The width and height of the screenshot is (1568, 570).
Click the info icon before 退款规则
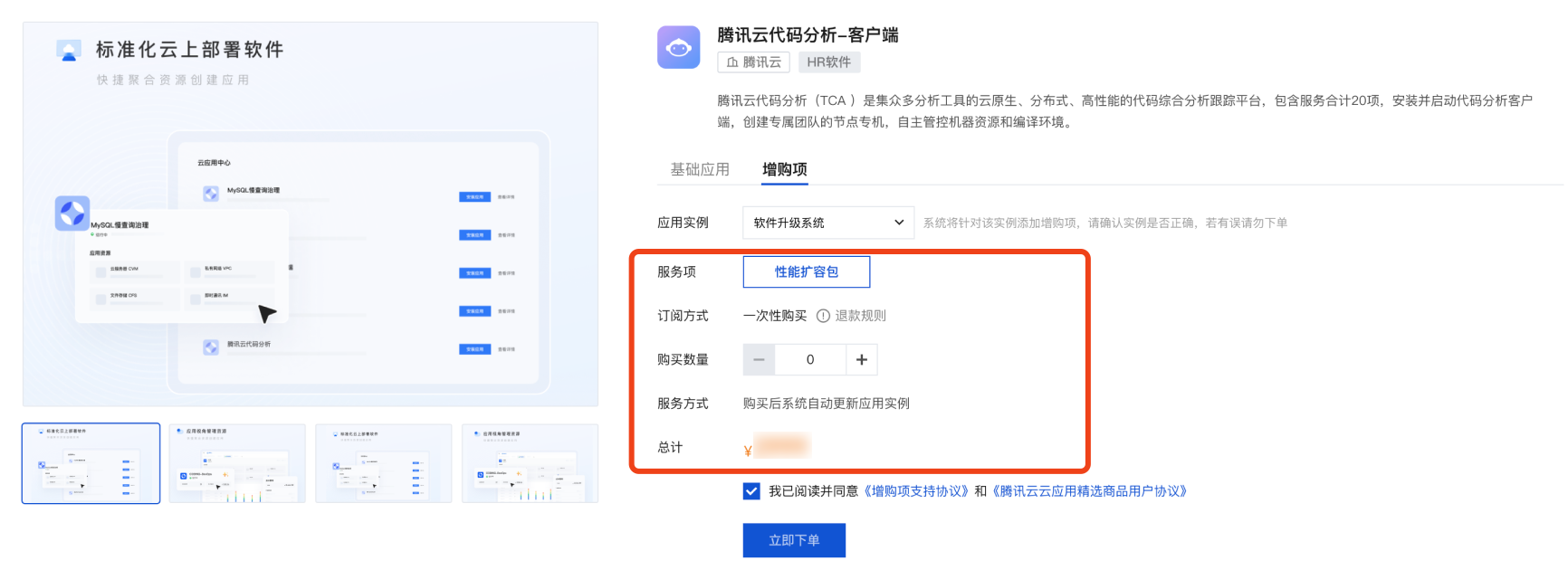tap(823, 316)
